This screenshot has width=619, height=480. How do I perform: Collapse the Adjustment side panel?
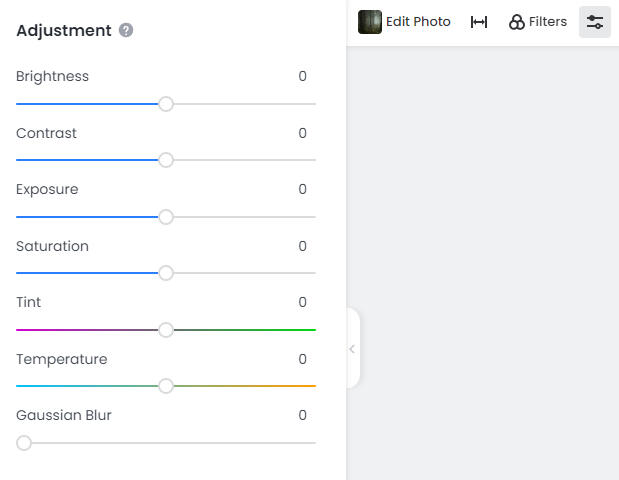click(x=352, y=349)
